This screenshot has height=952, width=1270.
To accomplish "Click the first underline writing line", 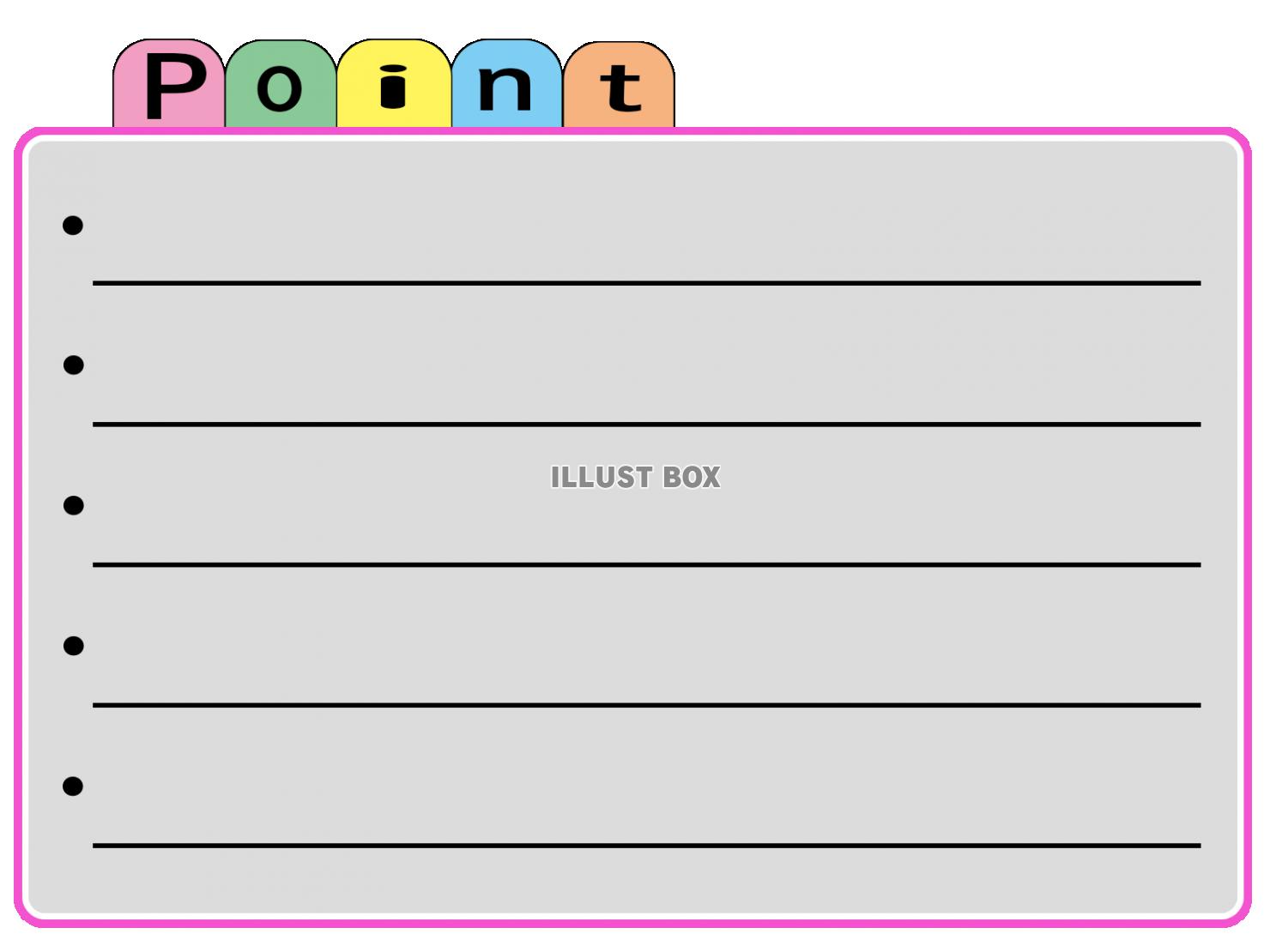I will click(x=646, y=283).
